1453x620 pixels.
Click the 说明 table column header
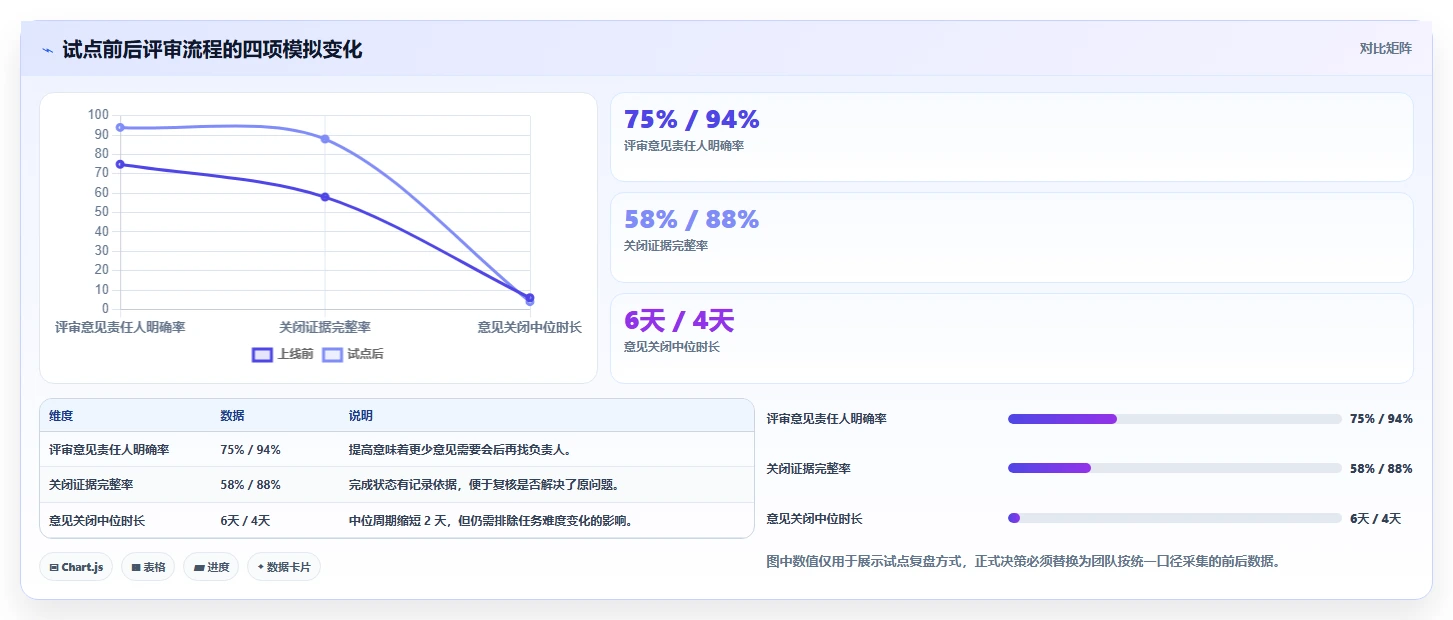(360, 416)
